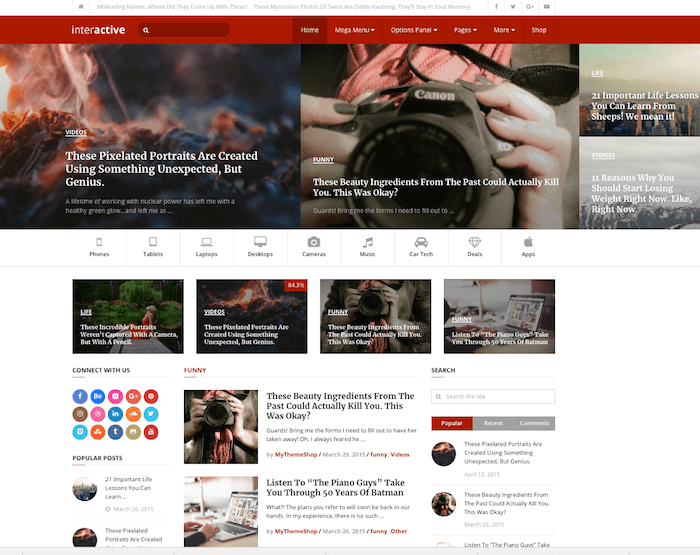This screenshot has width=700, height=555.
Task: Click the interactive site logo
Action: [98, 30]
